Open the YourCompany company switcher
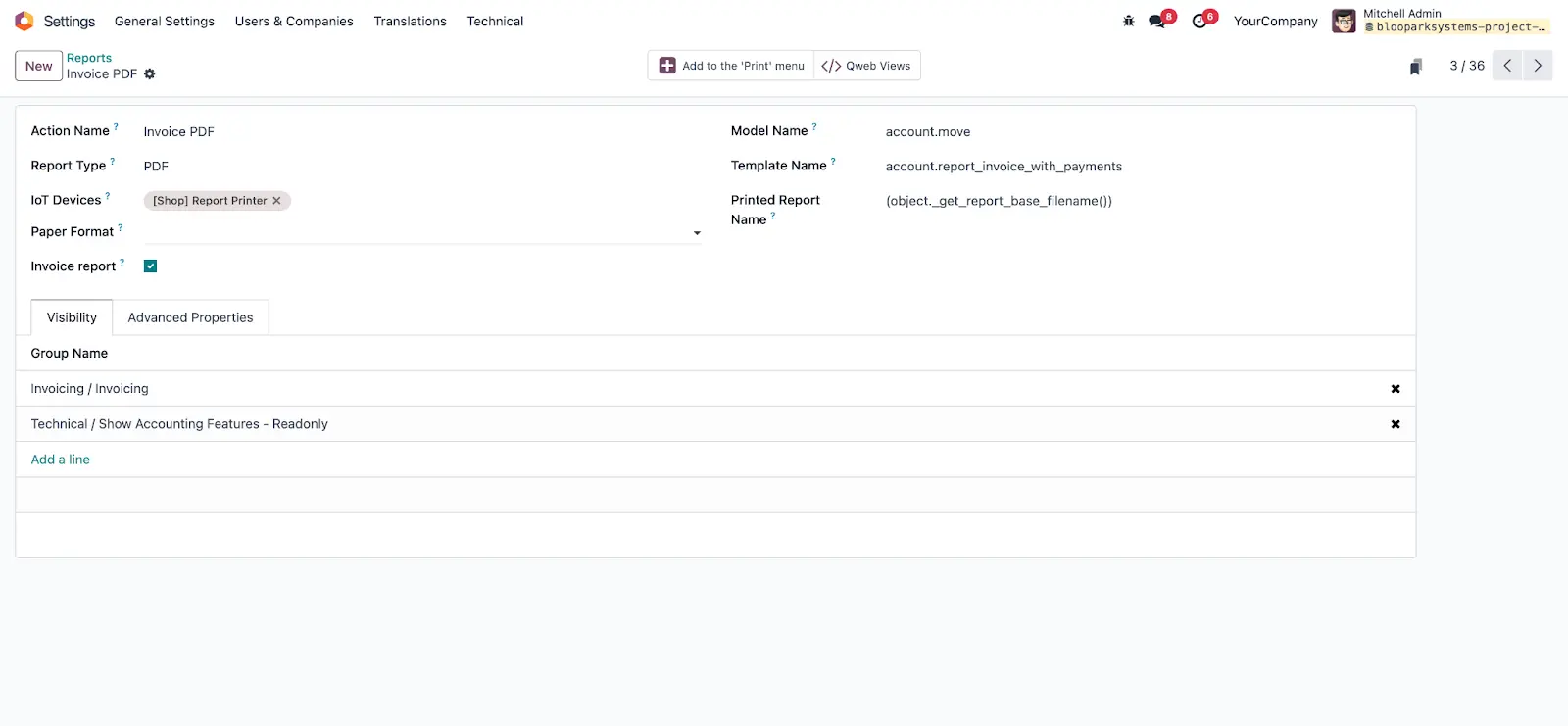Screen dimensions: 1568x726 [1275, 21]
